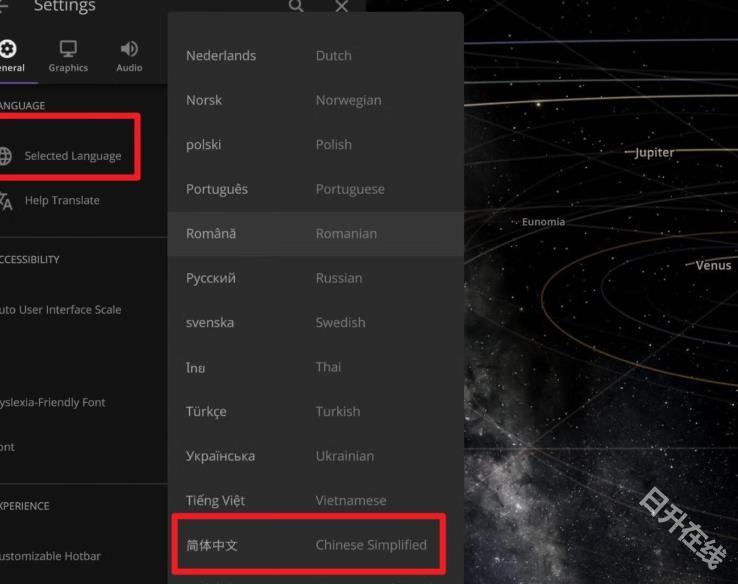Click the search magnifier icon in Settings
The height and width of the screenshot is (584, 738).
[x=296, y=7]
